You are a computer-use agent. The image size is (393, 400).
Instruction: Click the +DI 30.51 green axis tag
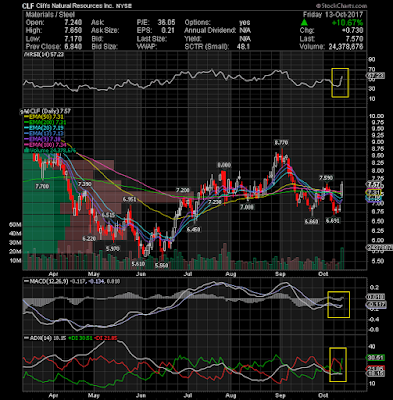coord(376,358)
